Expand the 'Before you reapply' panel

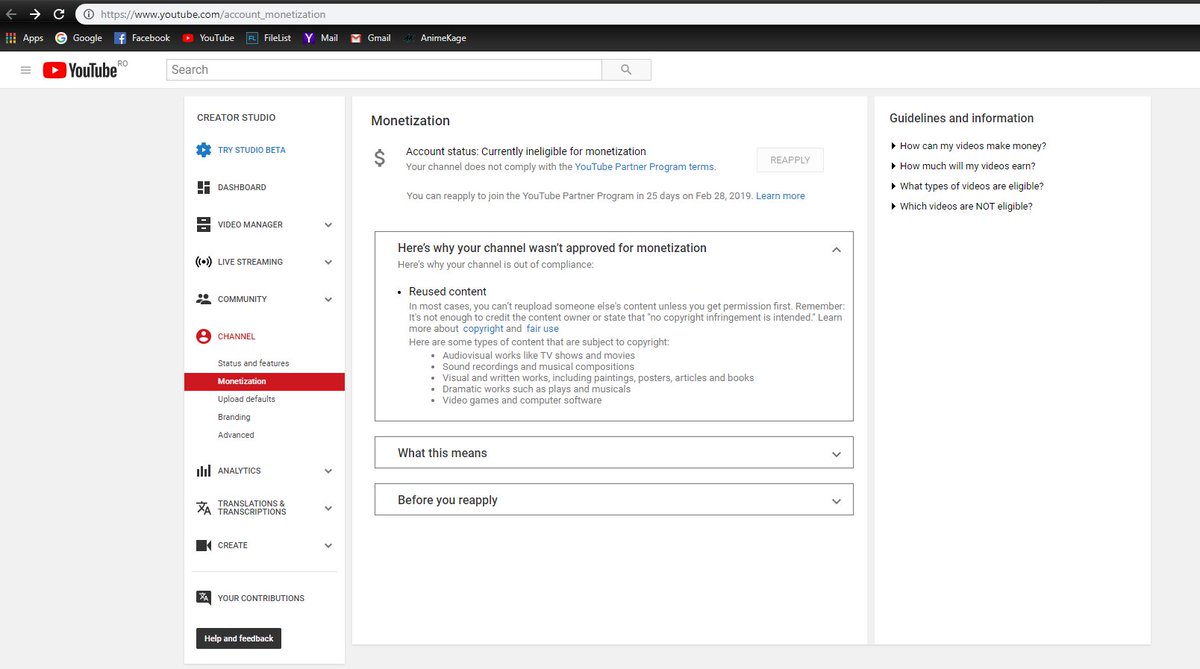click(x=836, y=501)
